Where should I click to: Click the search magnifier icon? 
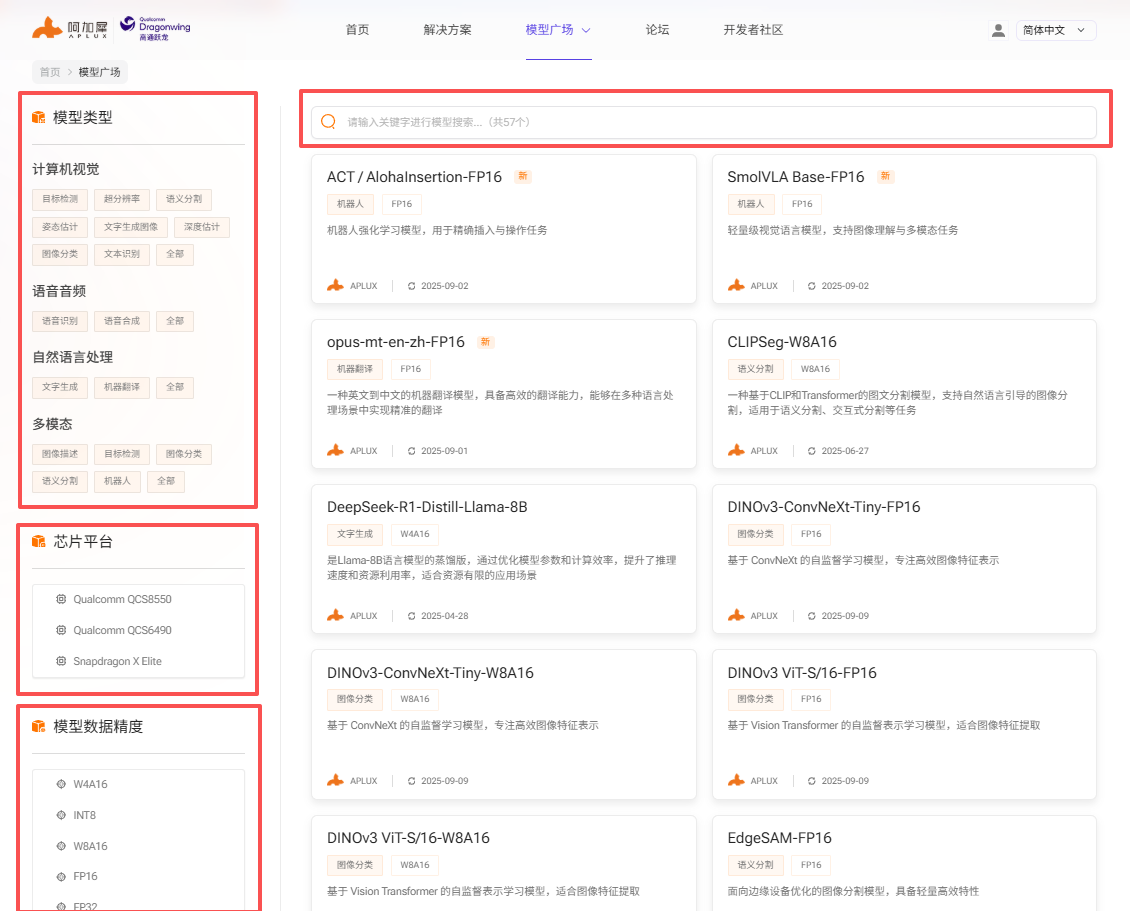pos(328,122)
